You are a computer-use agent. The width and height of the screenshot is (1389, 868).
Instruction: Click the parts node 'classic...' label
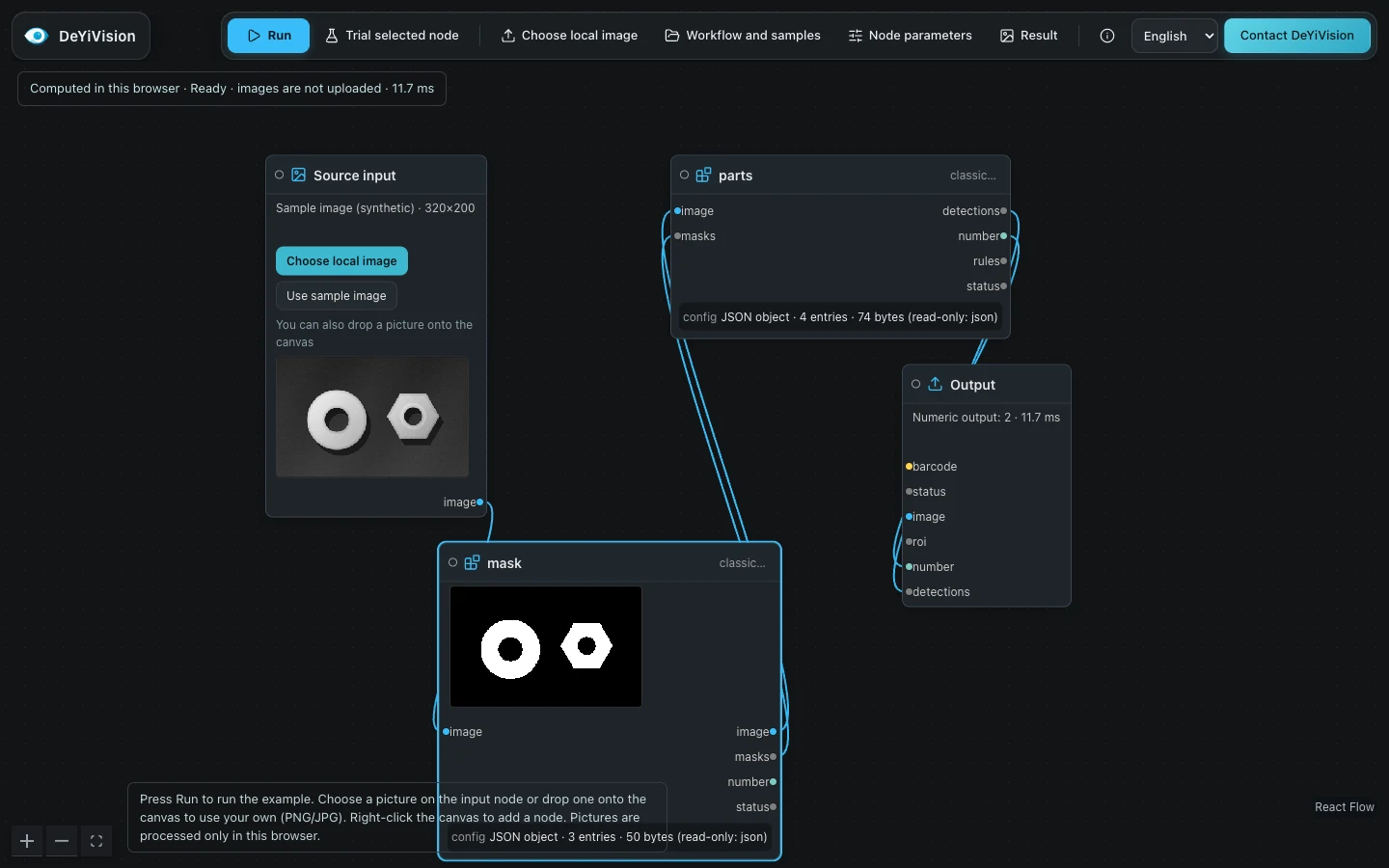[x=973, y=176]
